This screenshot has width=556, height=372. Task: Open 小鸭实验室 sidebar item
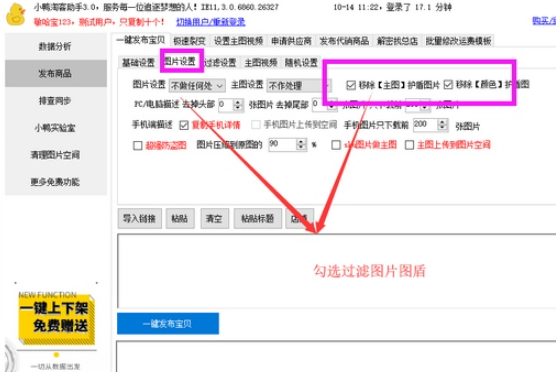[x=55, y=128]
